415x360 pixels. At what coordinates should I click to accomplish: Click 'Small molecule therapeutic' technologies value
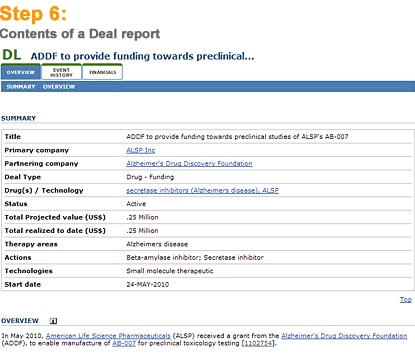tap(169, 271)
